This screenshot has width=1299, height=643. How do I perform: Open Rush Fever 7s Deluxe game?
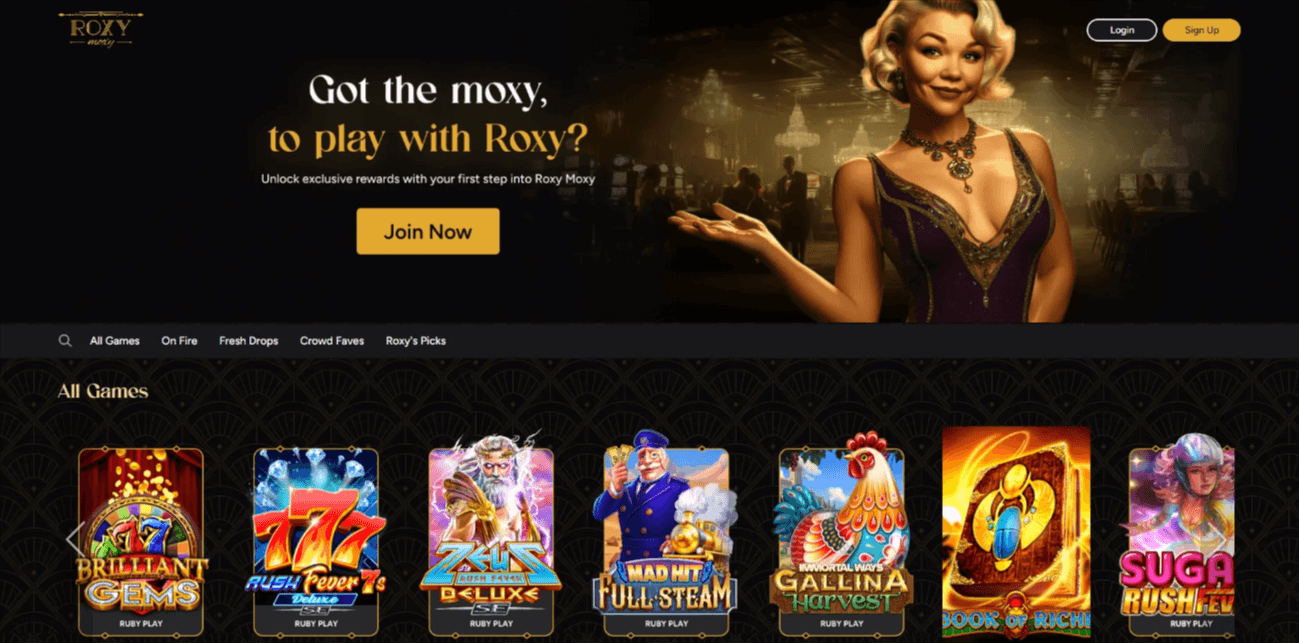click(x=316, y=541)
